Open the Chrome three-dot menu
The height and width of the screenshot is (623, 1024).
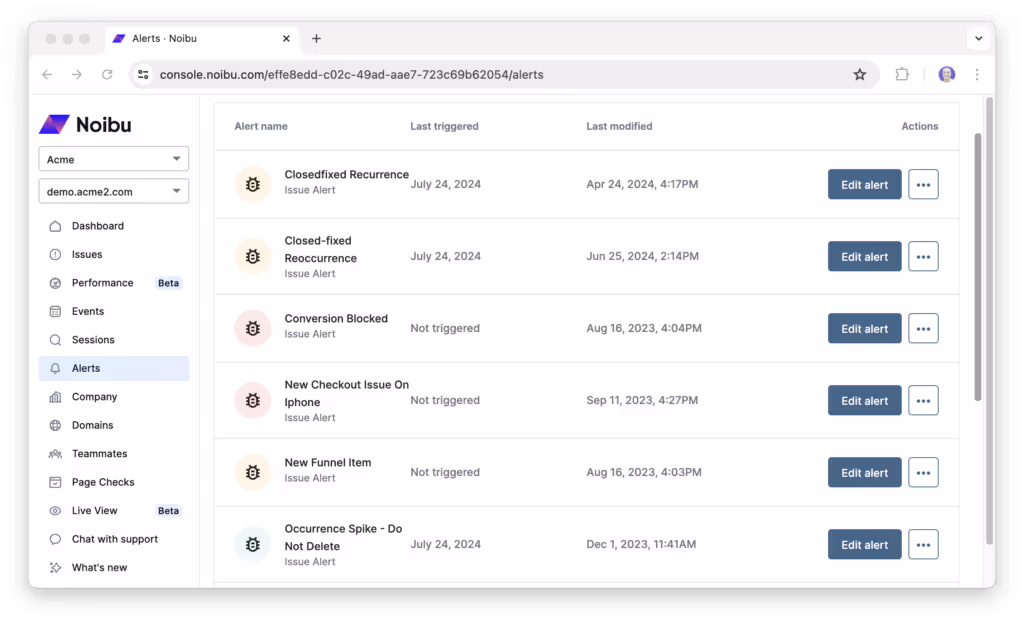(x=977, y=74)
